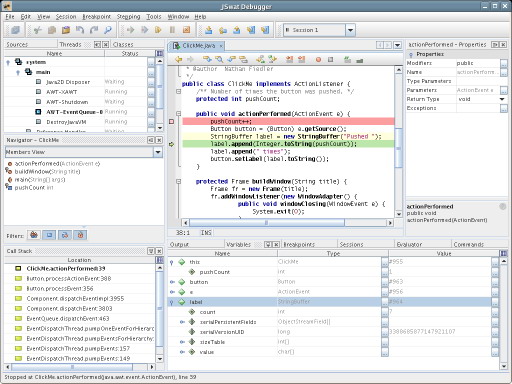Switch to the Breakpoints tab

299,244
